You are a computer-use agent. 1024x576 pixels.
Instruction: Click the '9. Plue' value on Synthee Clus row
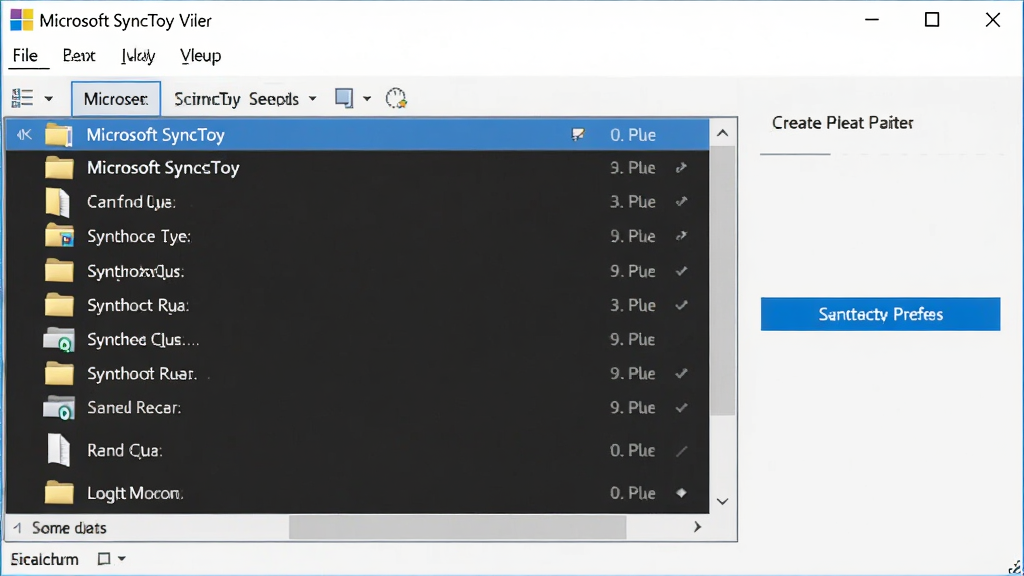click(x=632, y=339)
